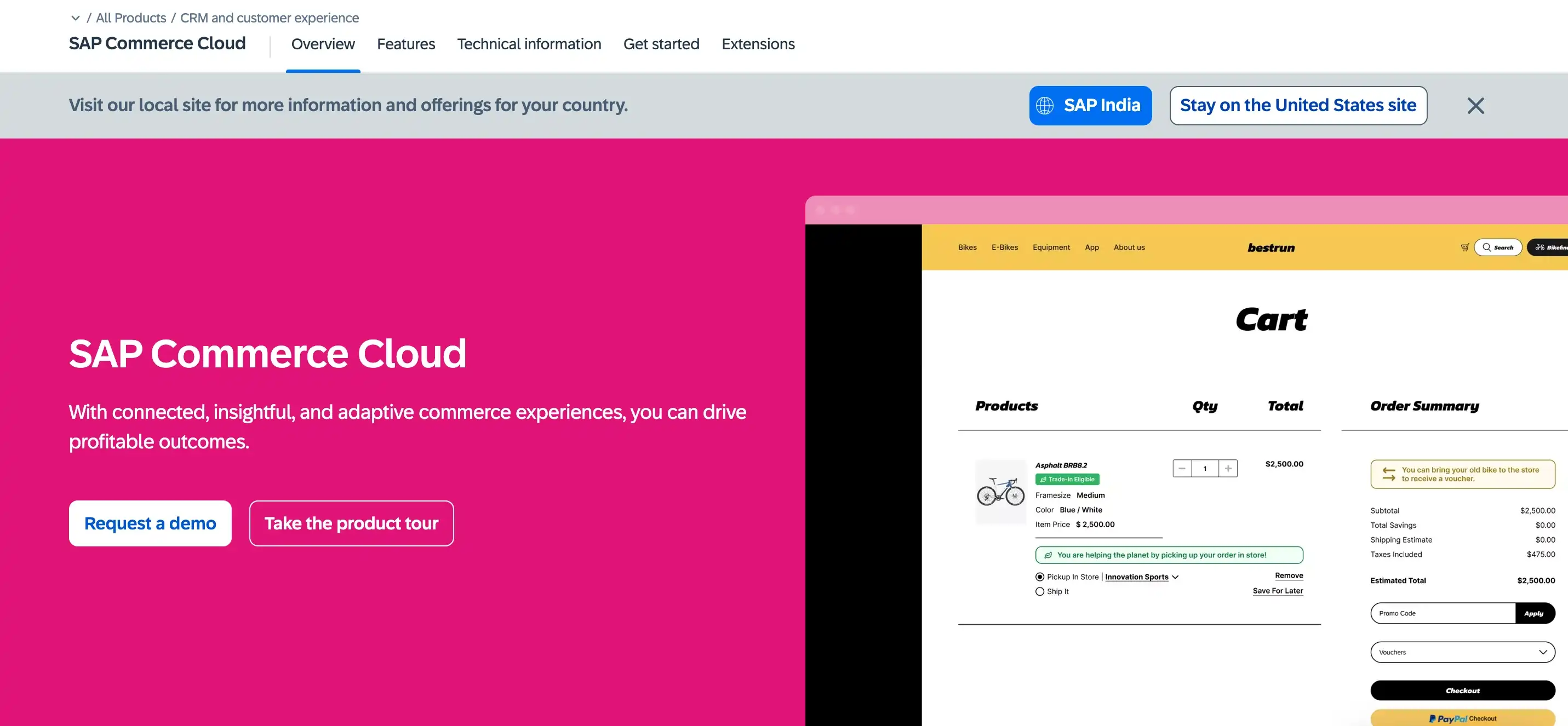Screen dimensions: 1568x726
Task: Click the black Checkout button
Action: 1462,690
